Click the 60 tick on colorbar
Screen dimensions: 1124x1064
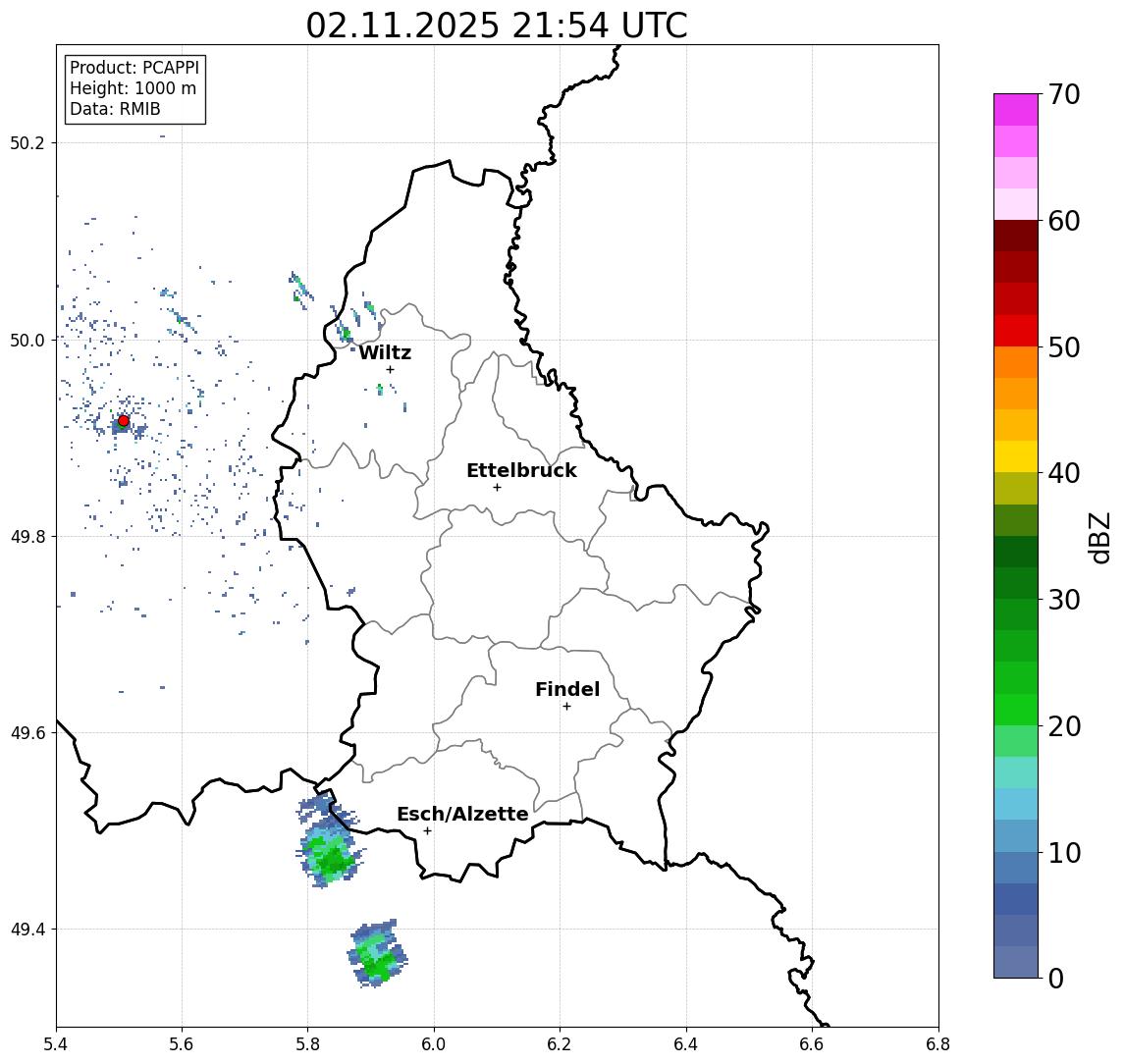click(x=1064, y=221)
